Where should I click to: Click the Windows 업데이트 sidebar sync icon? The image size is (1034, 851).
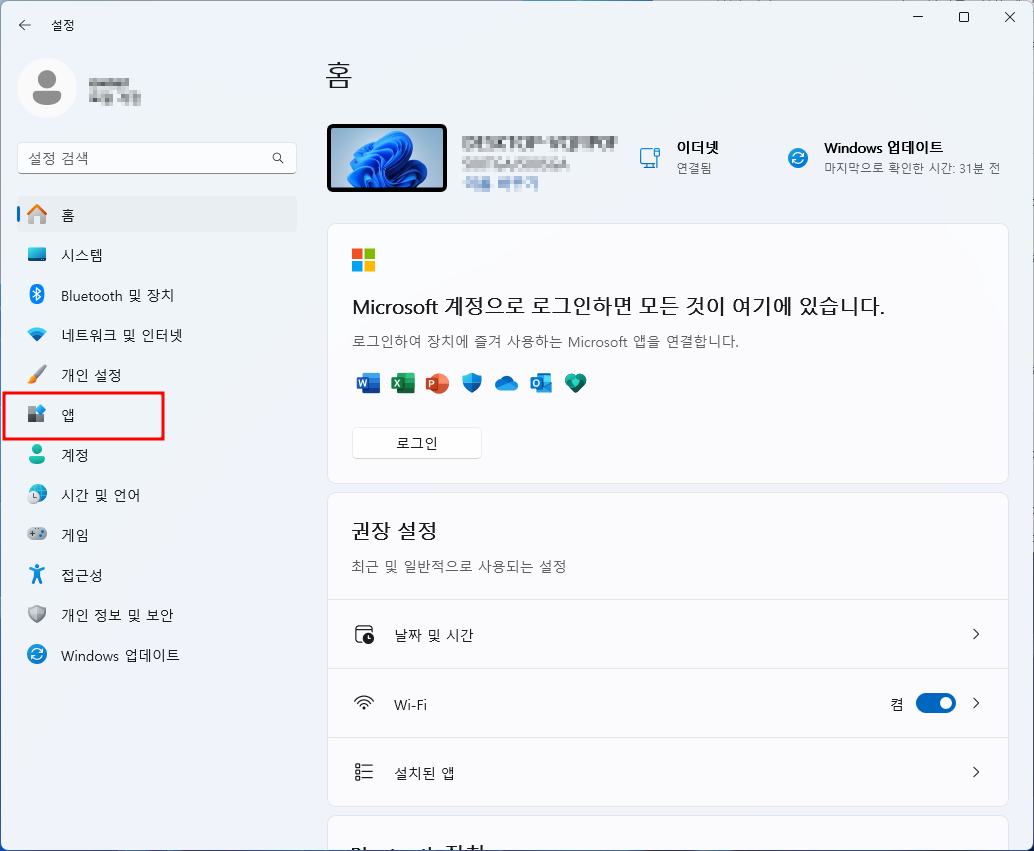point(37,654)
